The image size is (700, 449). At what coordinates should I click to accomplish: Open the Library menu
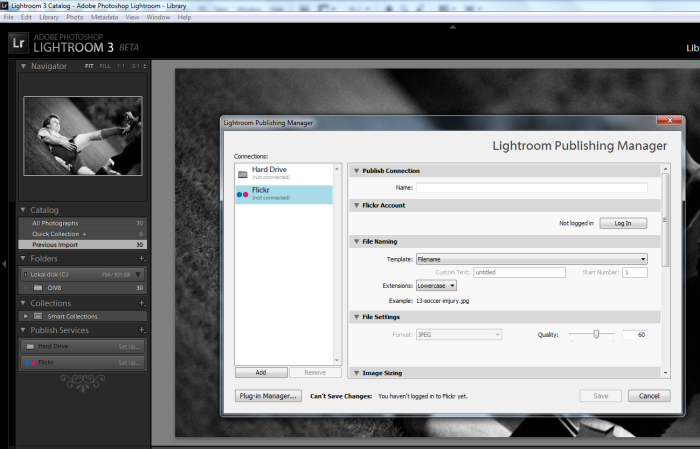click(49, 17)
